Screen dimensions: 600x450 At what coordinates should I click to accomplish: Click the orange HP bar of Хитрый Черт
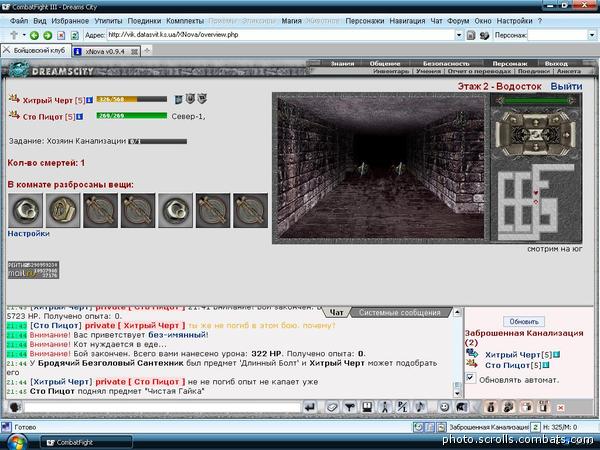(132, 99)
